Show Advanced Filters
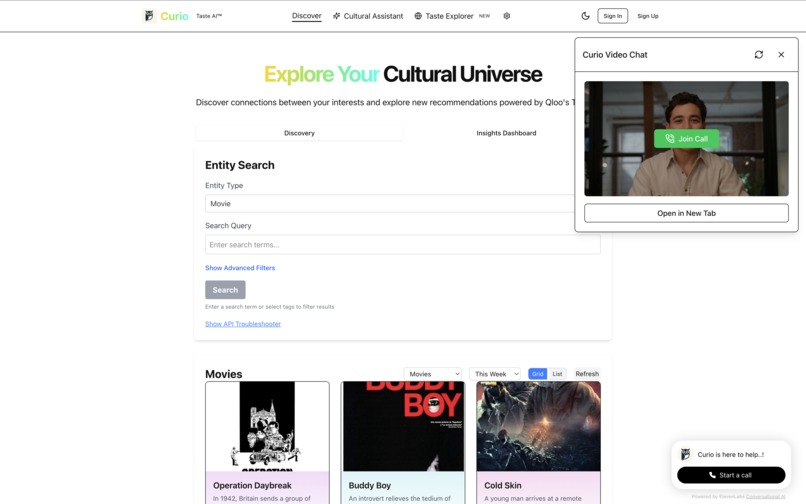806x504 pixels. [x=240, y=268]
